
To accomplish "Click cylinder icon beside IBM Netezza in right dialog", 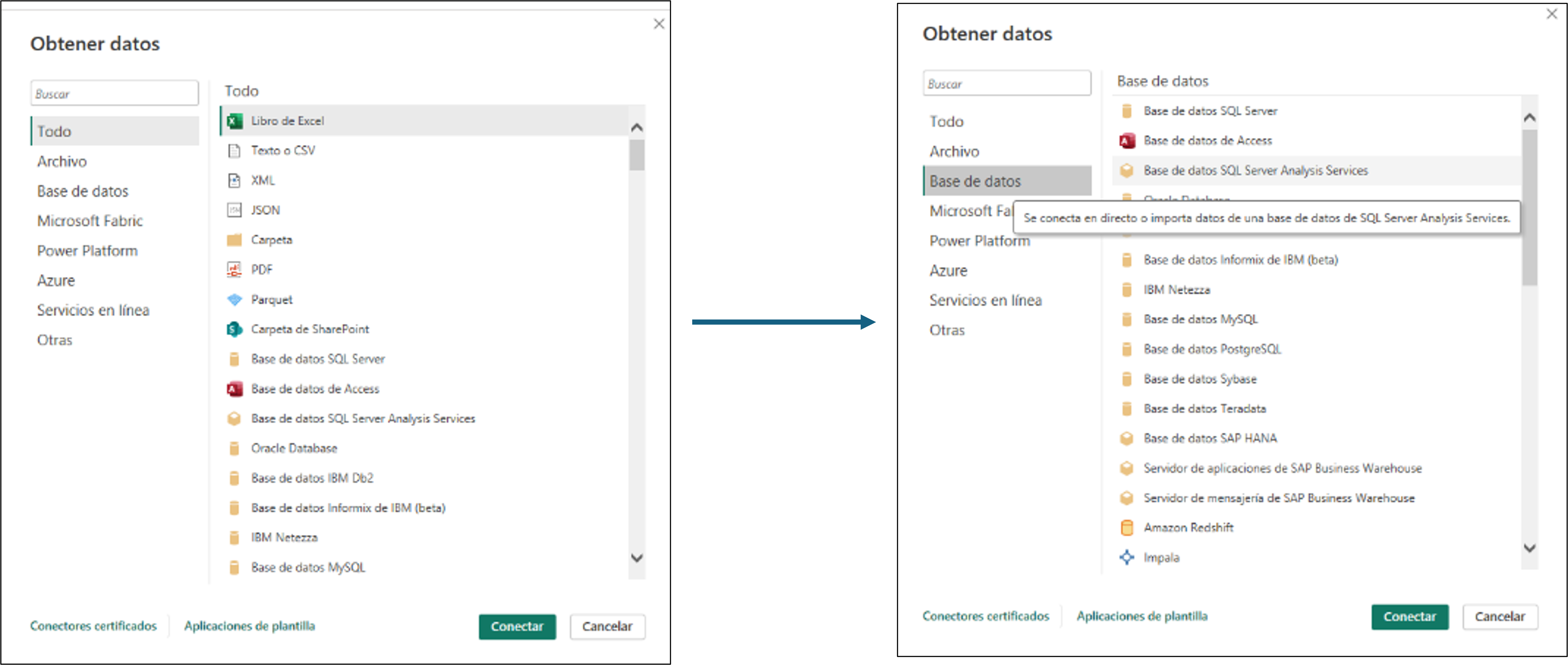I will click(1127, 289).
